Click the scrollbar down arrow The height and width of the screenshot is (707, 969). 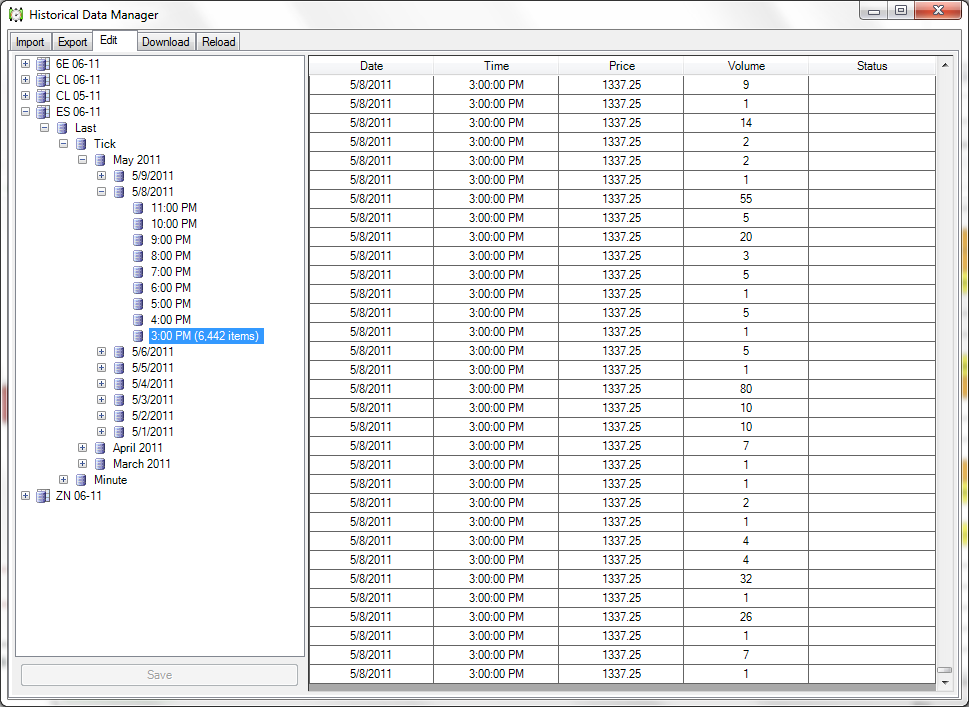tap(944, 682)
